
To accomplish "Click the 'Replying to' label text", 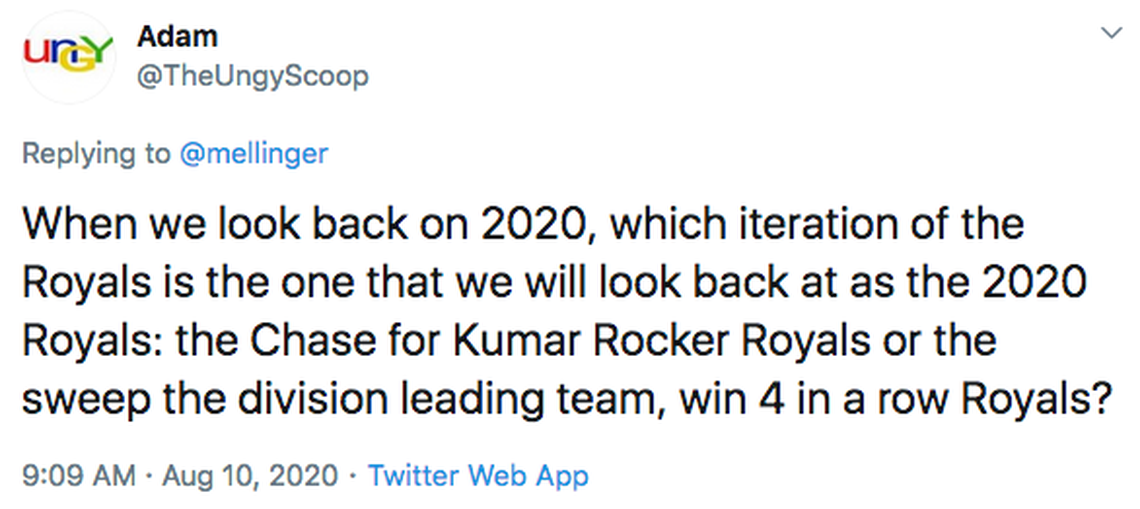I will pos(96,153).
